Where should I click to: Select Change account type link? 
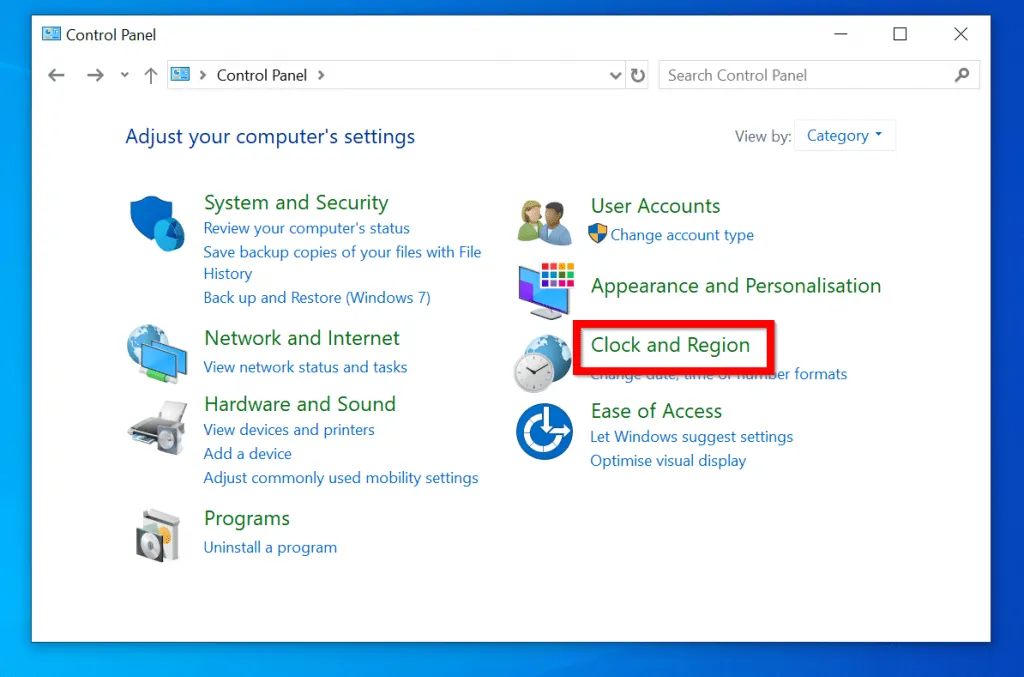[682, 235]
